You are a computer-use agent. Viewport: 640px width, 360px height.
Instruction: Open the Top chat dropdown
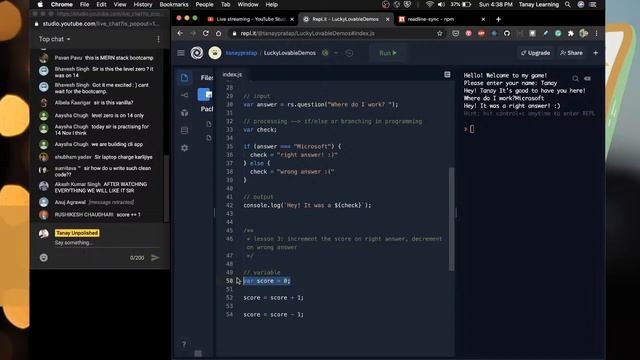click(x=54, y=39)
